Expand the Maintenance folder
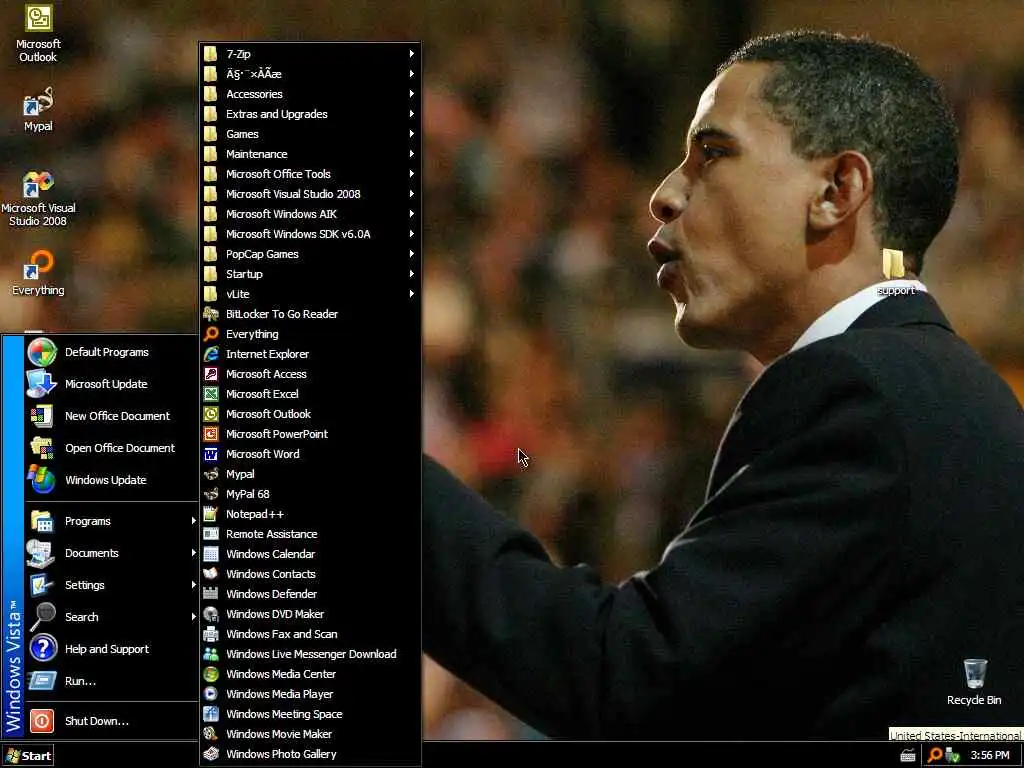 pos(310,154)
